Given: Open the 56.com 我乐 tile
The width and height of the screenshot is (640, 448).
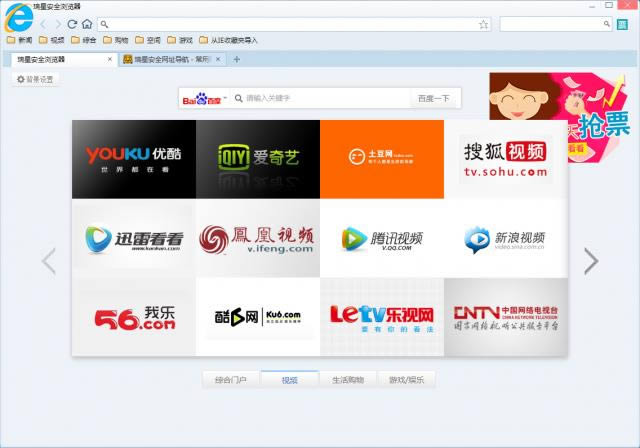Looking at the screenshot, I should 134,317.
